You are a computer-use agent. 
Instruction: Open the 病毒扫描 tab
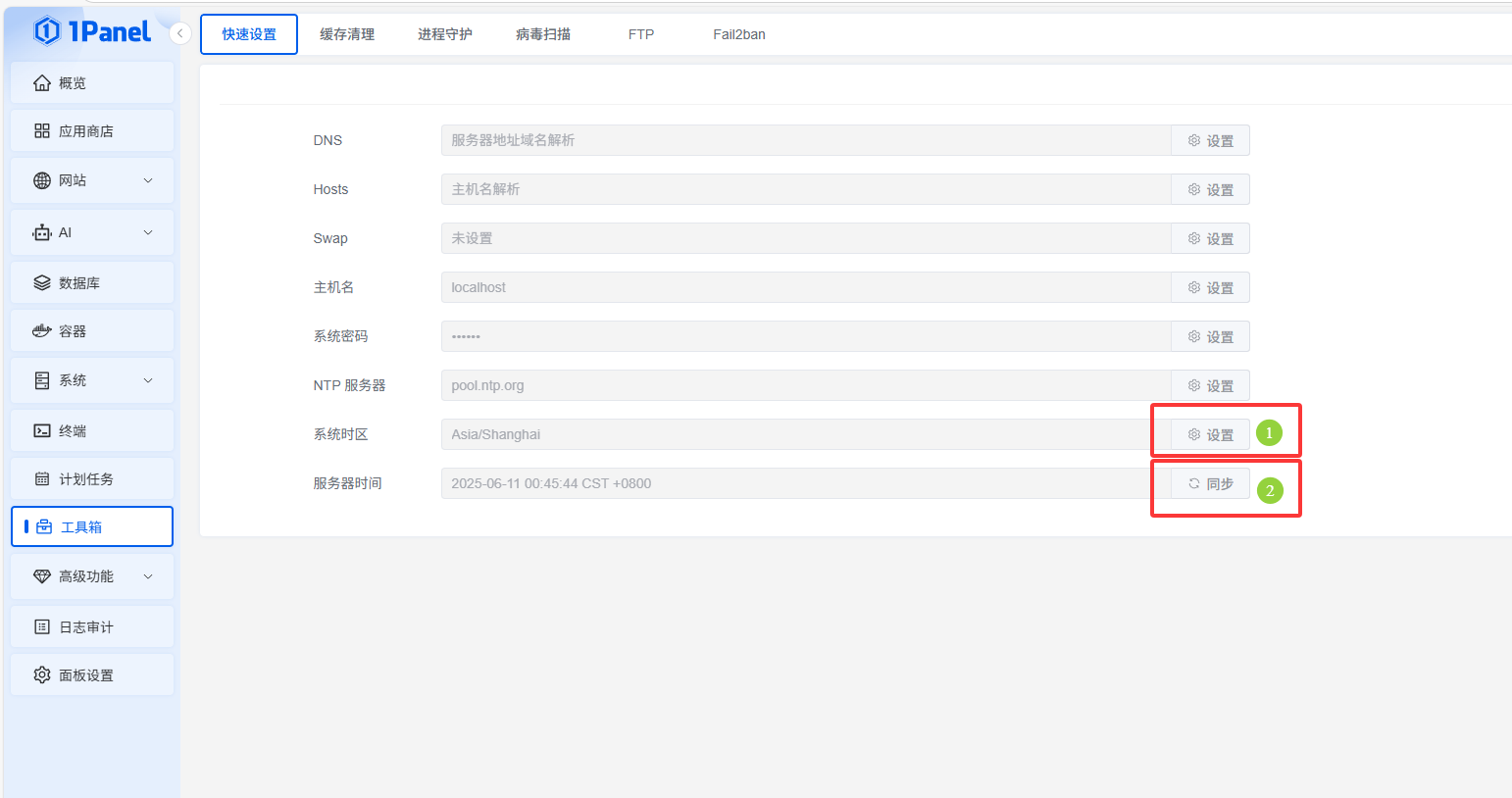click(543, 34)
